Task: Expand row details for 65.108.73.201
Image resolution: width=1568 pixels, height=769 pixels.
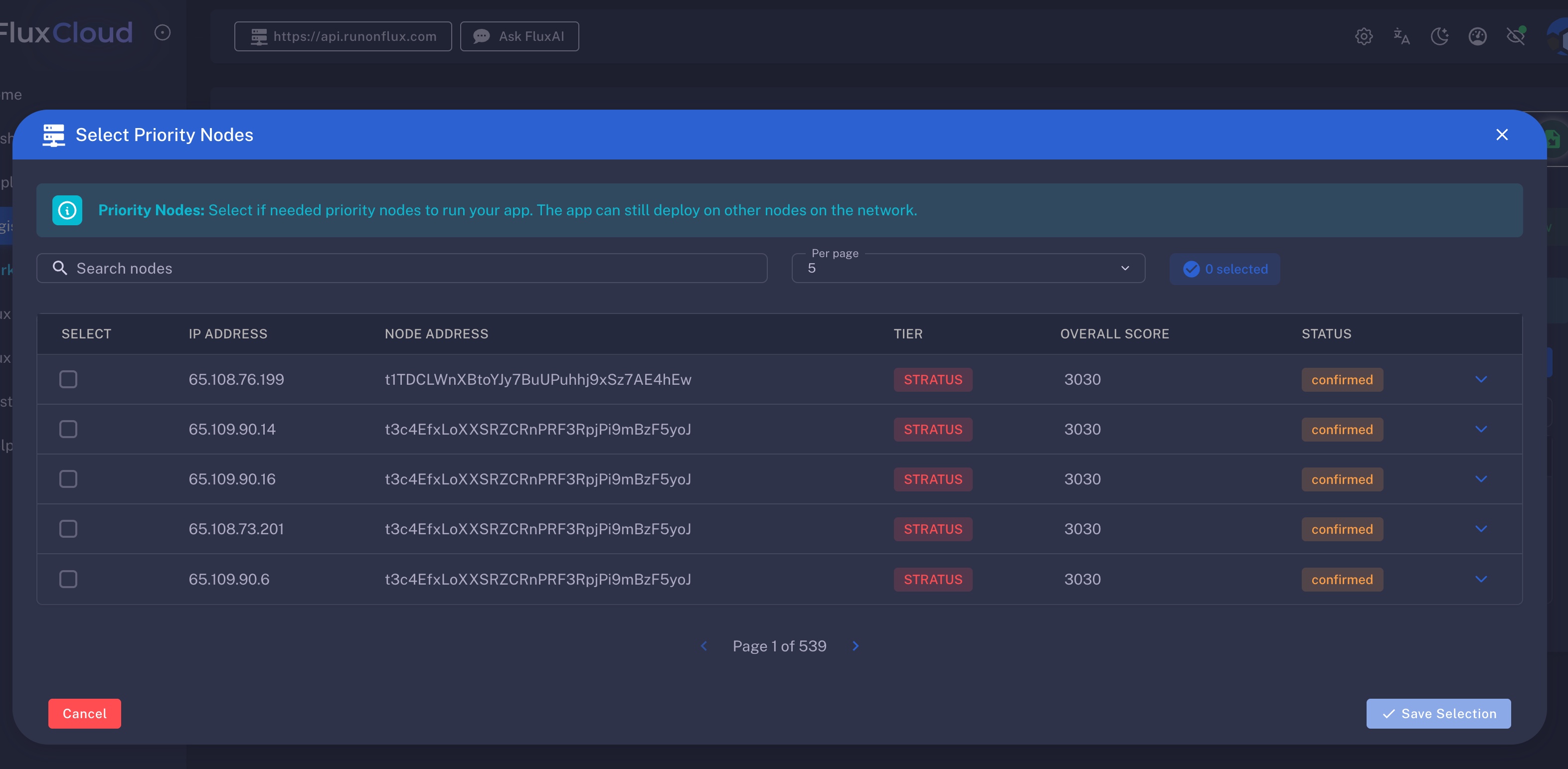Action: (x=1481, y=529)
